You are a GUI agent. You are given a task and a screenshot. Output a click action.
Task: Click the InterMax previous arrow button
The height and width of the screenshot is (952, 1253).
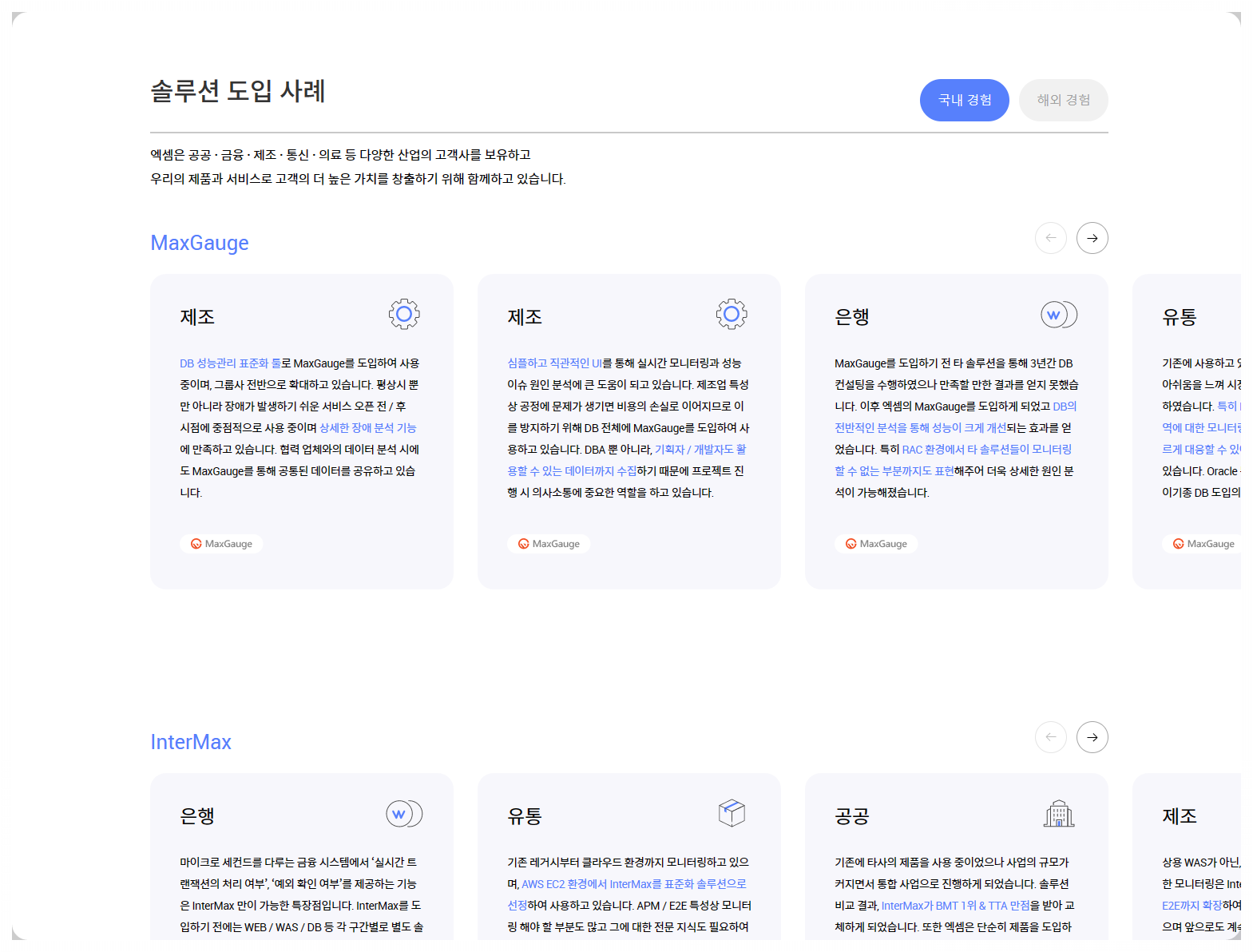click(x=1050, y=737)
